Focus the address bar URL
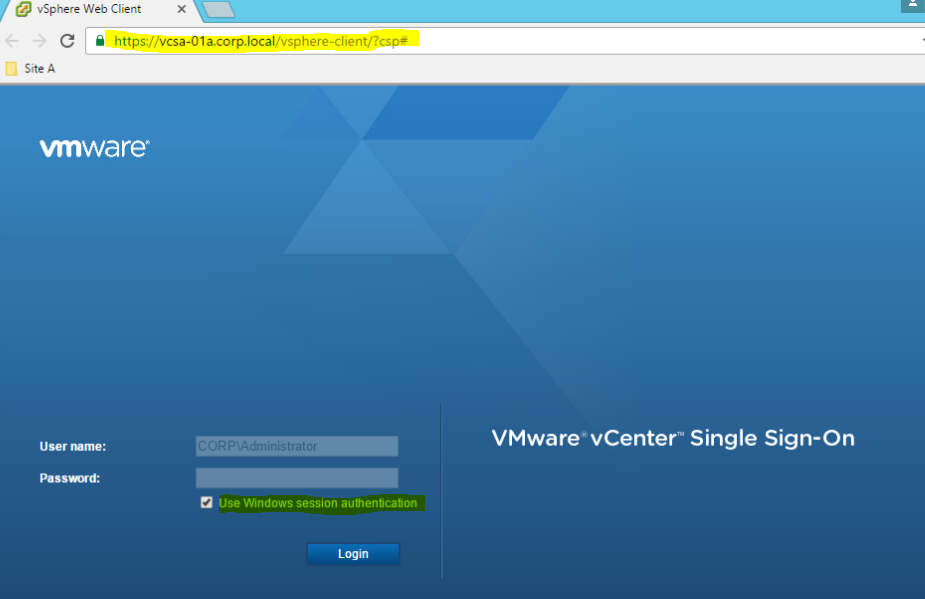 pyautogui.click(x=261, y=41)
